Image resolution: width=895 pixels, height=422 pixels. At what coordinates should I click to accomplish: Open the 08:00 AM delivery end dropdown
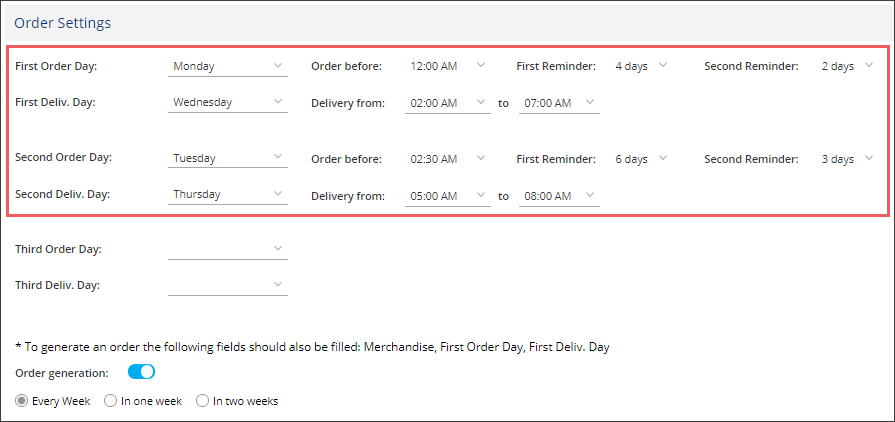(x=559, y=196)
